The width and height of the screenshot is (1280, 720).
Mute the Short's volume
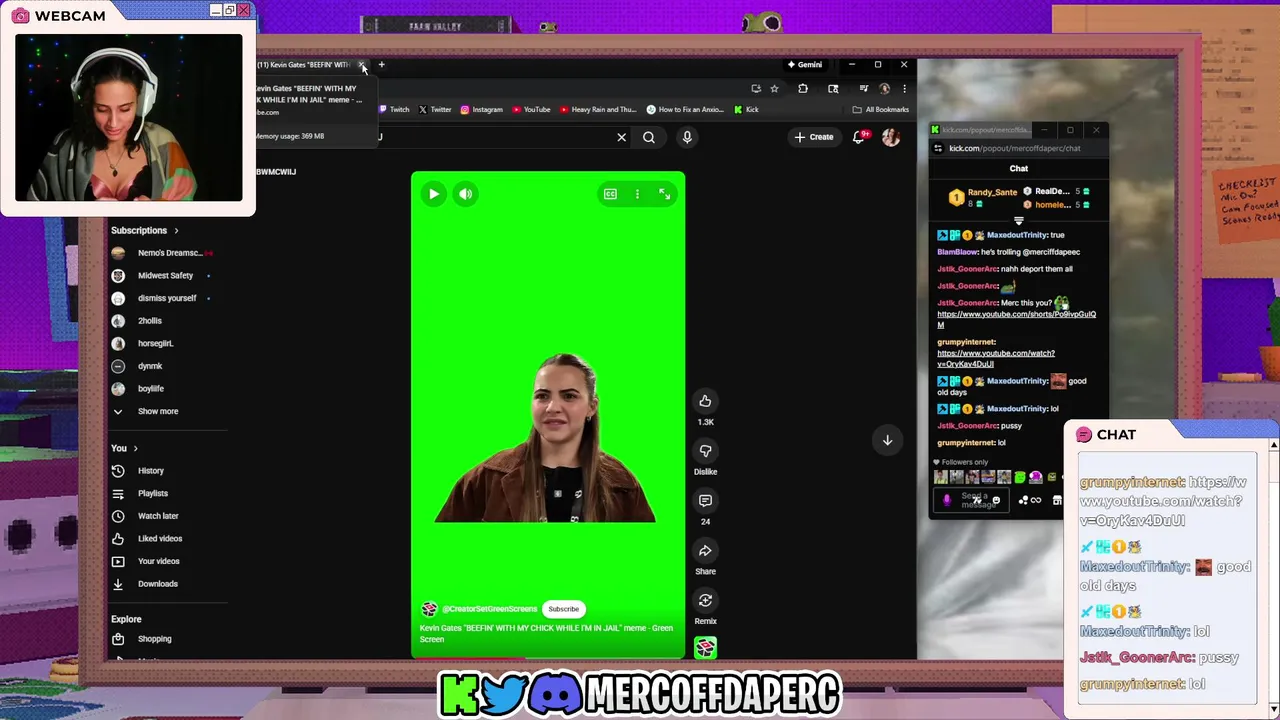click(466, 194)
